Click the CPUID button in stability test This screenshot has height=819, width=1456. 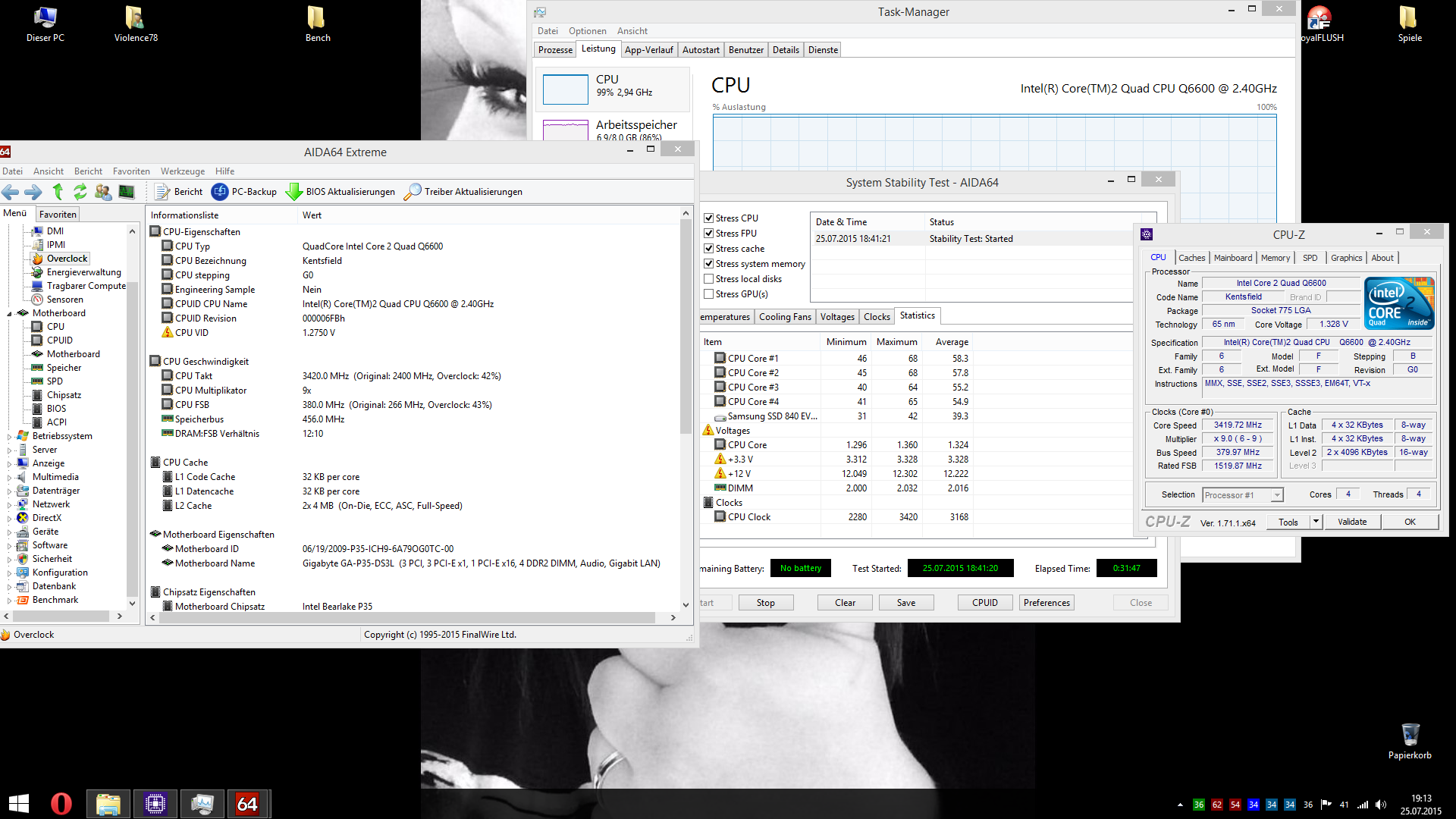tap(984, 603)
